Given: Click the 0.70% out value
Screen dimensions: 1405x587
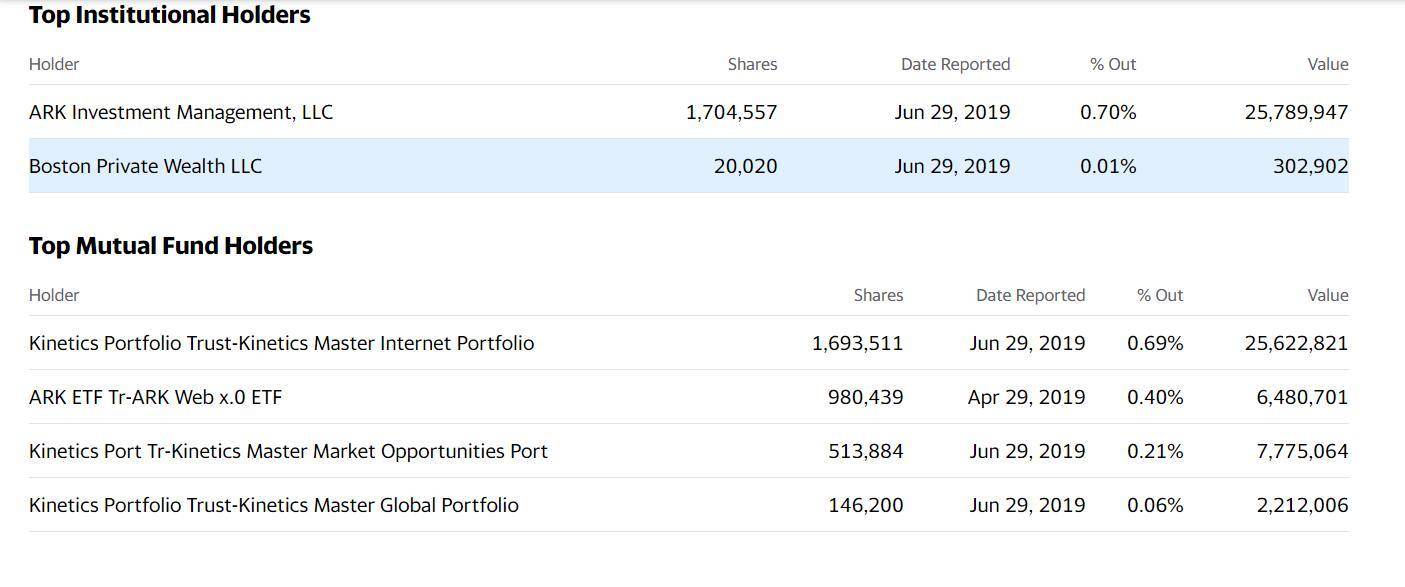Looking at the screenshot, I should click(x=1108, y=112).
